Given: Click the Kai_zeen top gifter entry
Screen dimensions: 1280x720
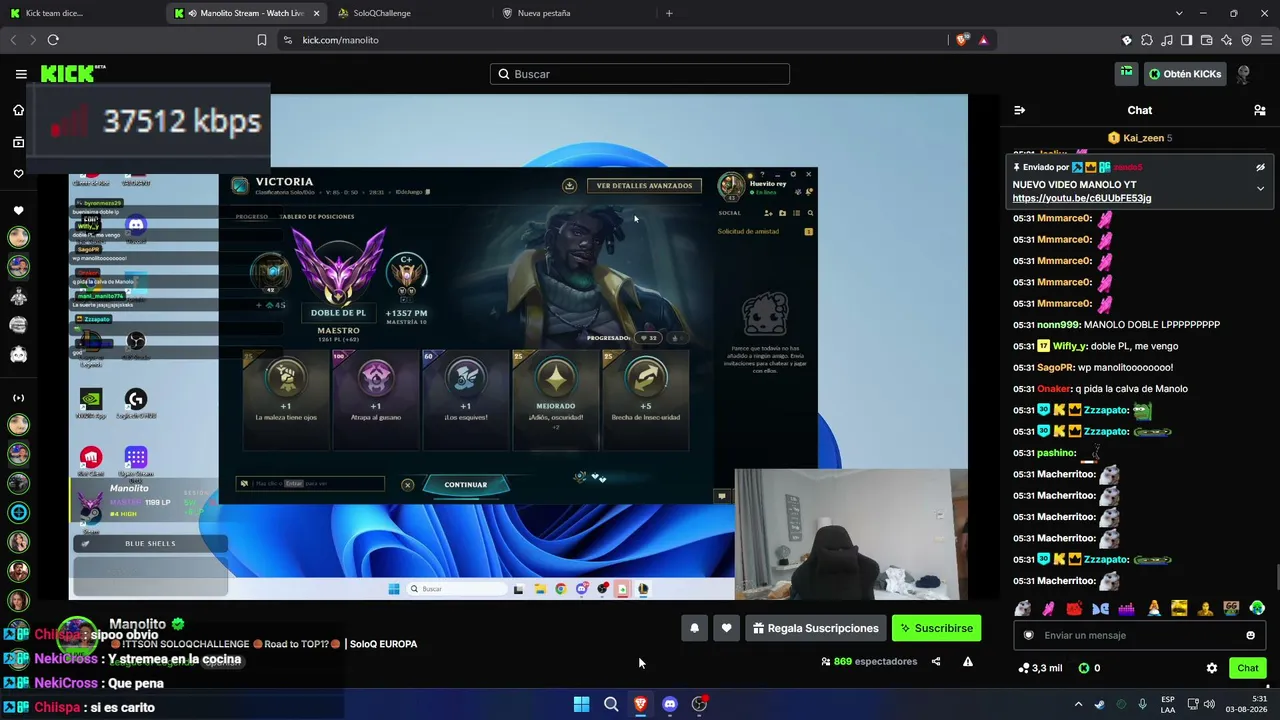Looking at the screenshot, I should pyautogui.click(x=1140, y=138).
